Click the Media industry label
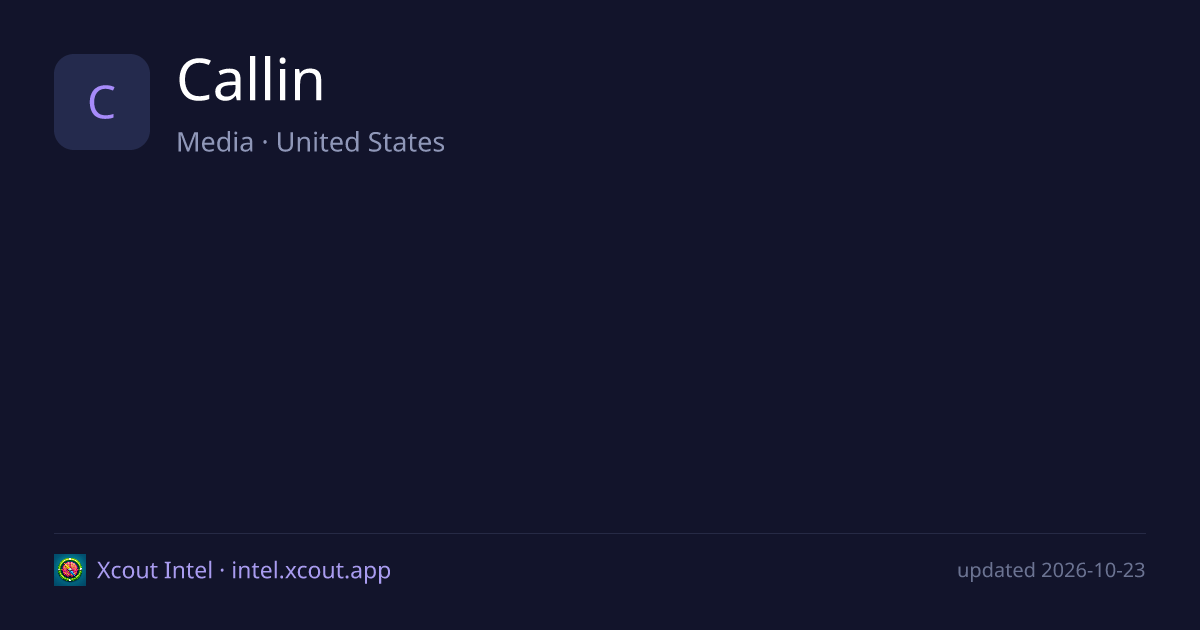1200x630 pixels. (215, 142)
